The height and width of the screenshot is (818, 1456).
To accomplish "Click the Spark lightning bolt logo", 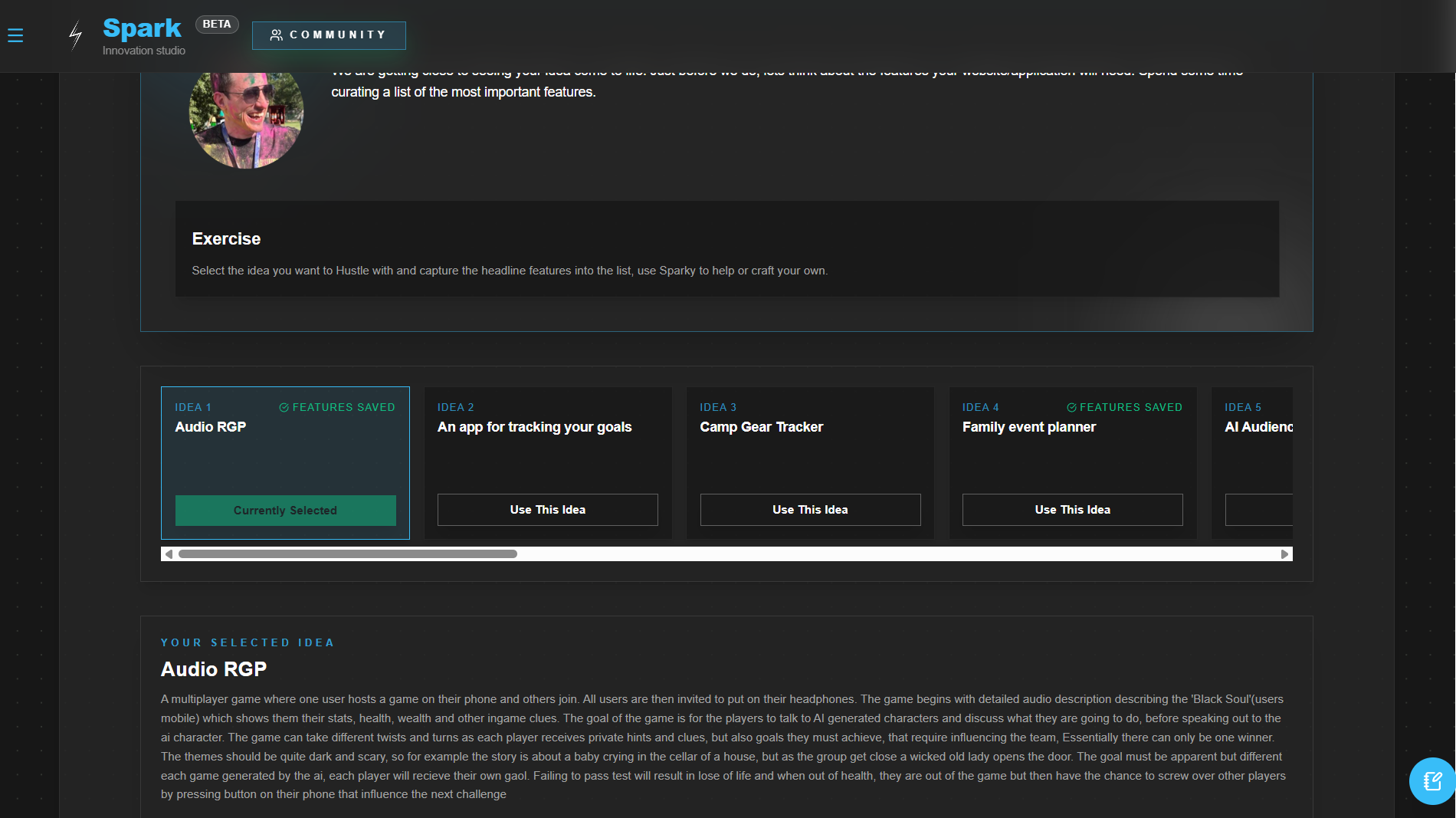I will click(x=75, y=35).
